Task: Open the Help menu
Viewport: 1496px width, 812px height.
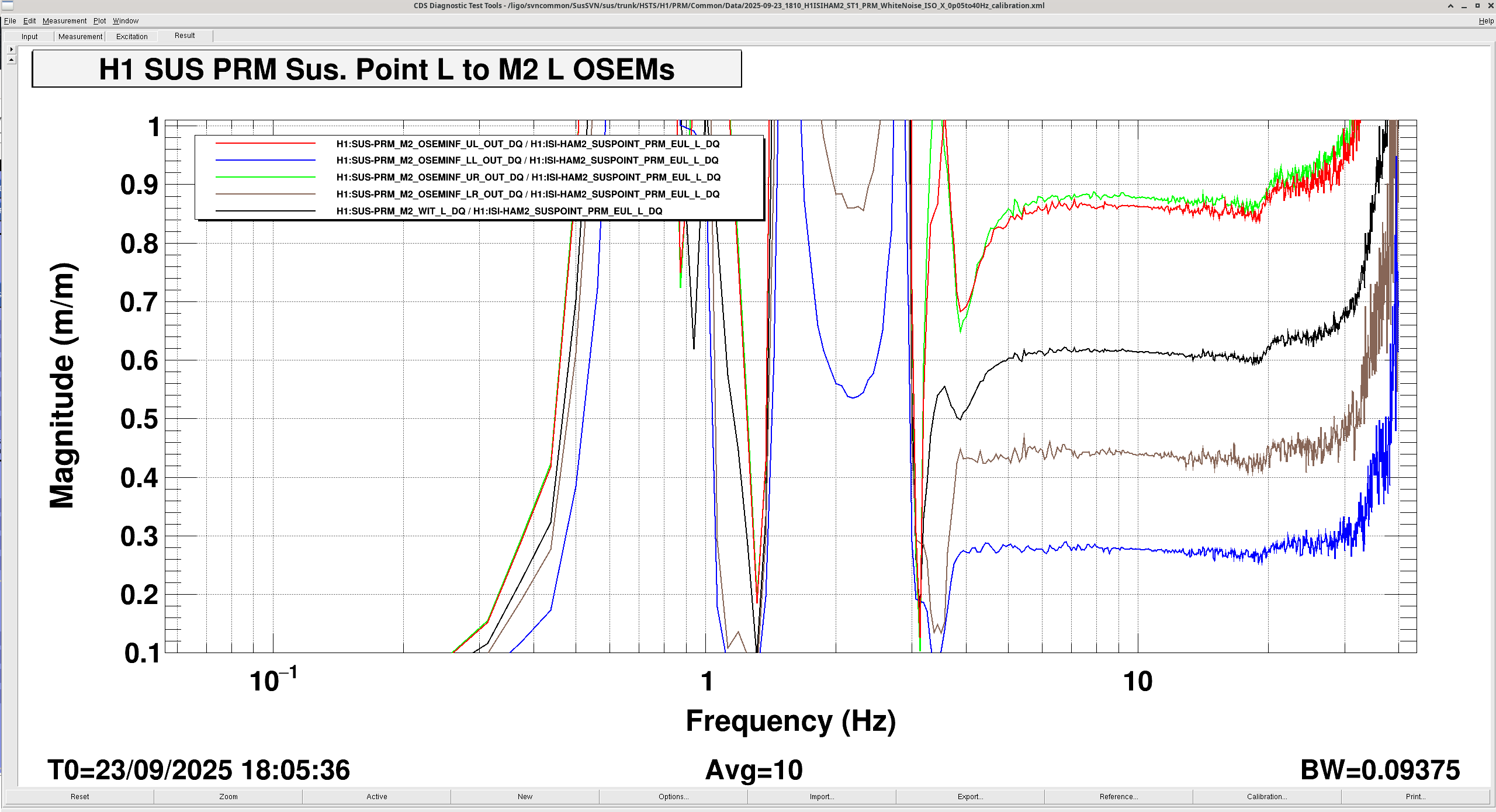Action: tap(1485, 21)
